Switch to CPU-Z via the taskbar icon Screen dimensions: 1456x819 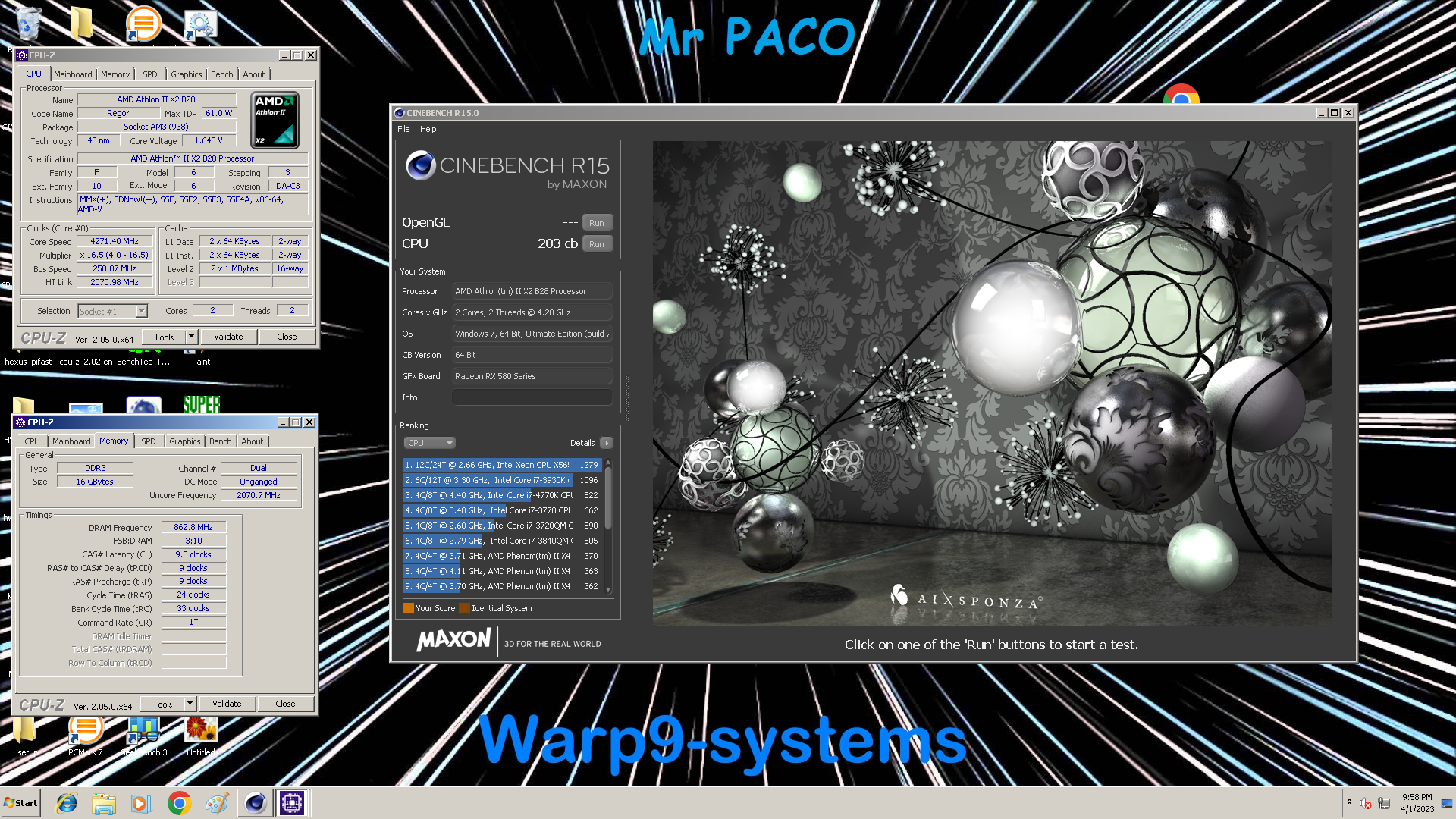coord(292,803)
